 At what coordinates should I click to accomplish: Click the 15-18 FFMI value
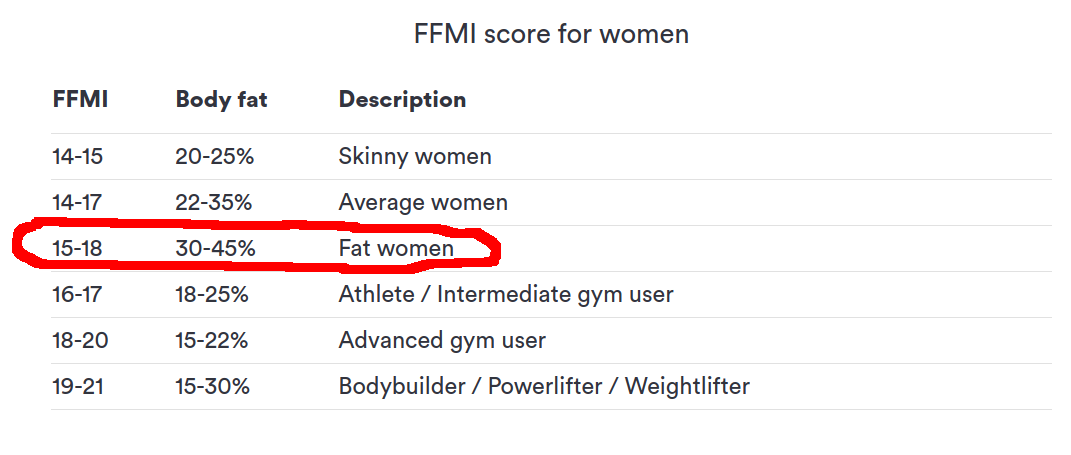tap(77, 249)
